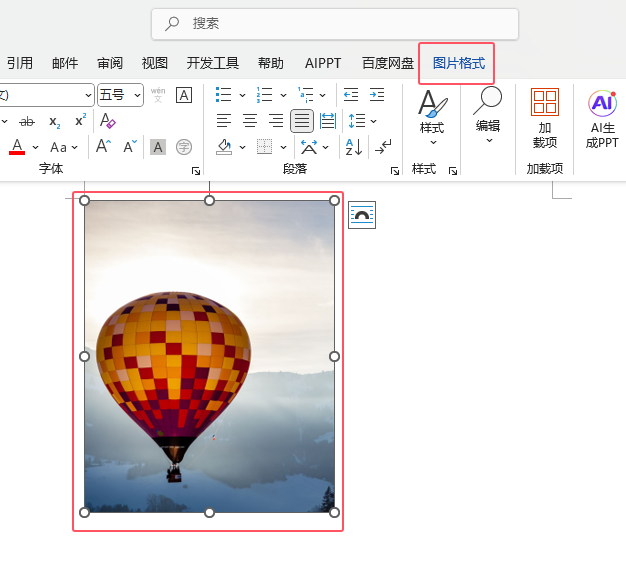
Task: Click in the 搜索 box
Action: tap(335, 24)
